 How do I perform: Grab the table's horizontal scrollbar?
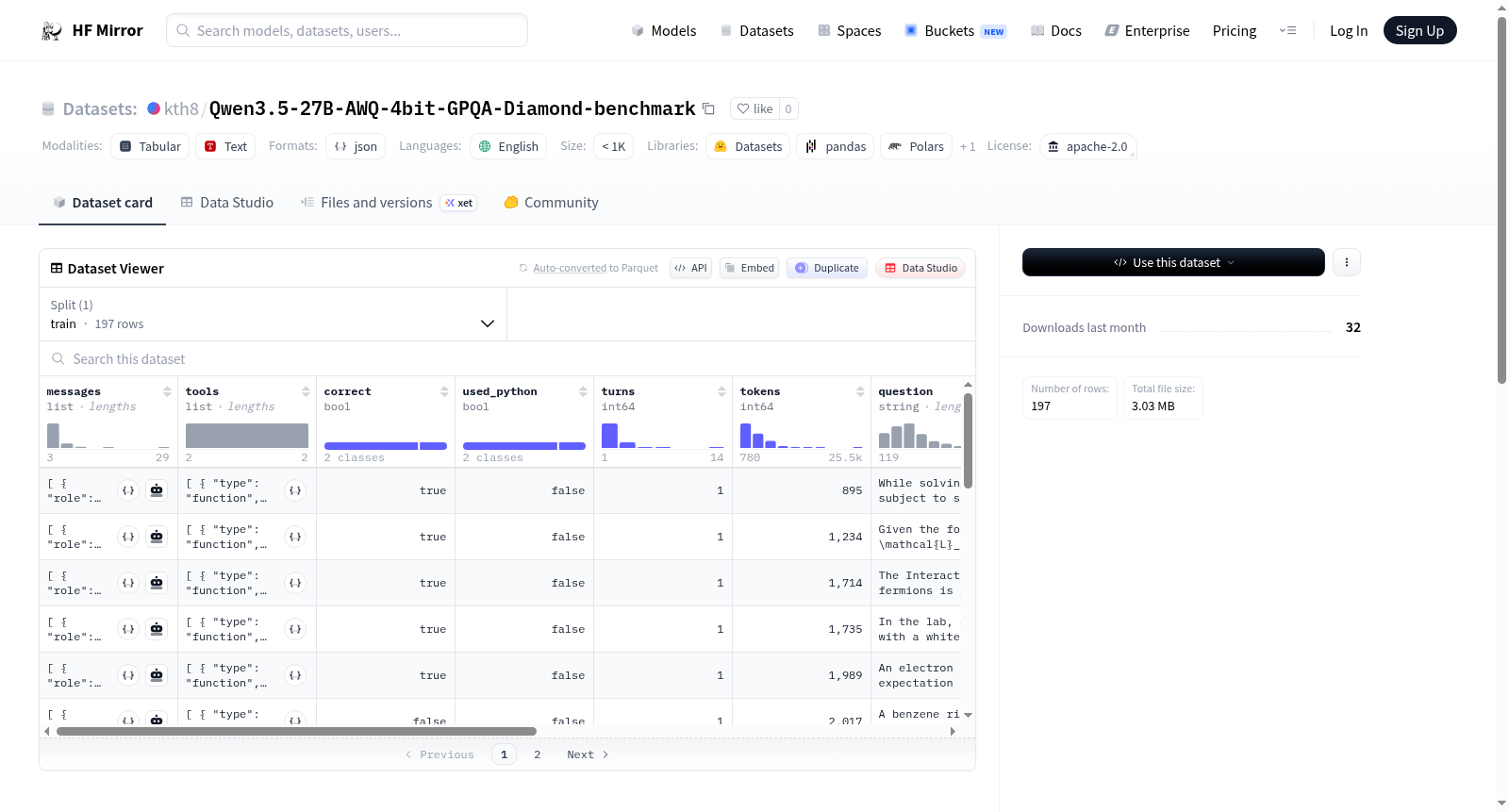click(296, 731)
